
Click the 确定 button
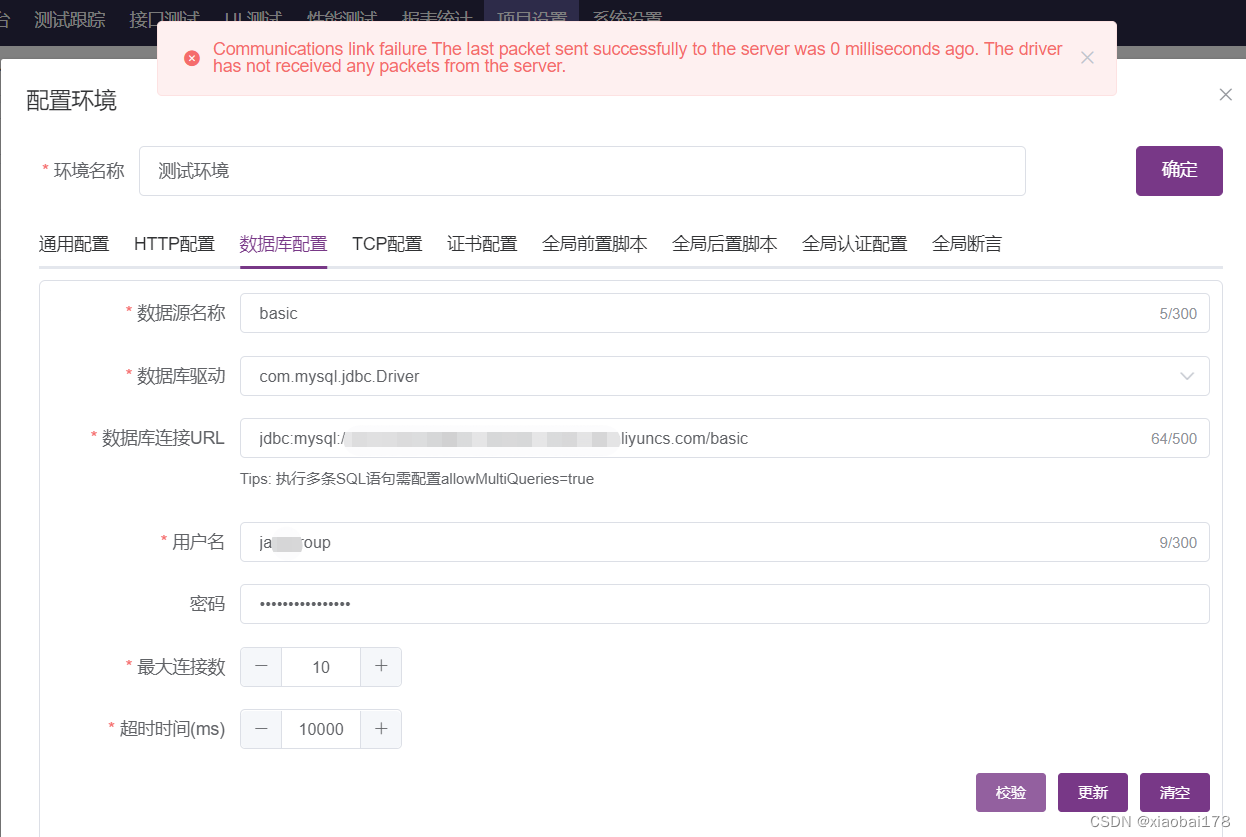[1179, 170]
